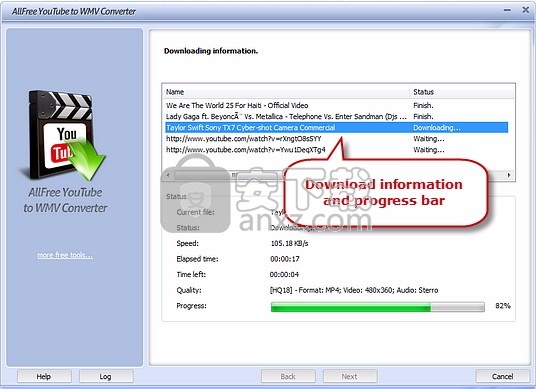Click the green download progress bar

pyautogui.click(x=378, y=307)
